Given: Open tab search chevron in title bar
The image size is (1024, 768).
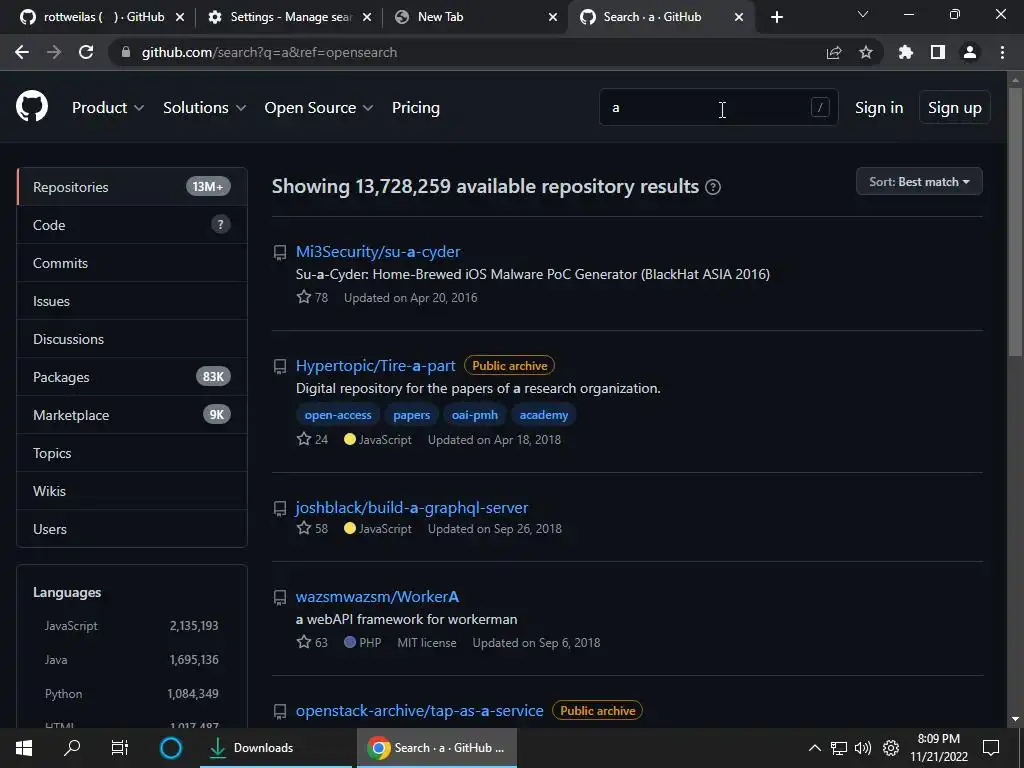Looking at the screenshot, I should (863, 14).
